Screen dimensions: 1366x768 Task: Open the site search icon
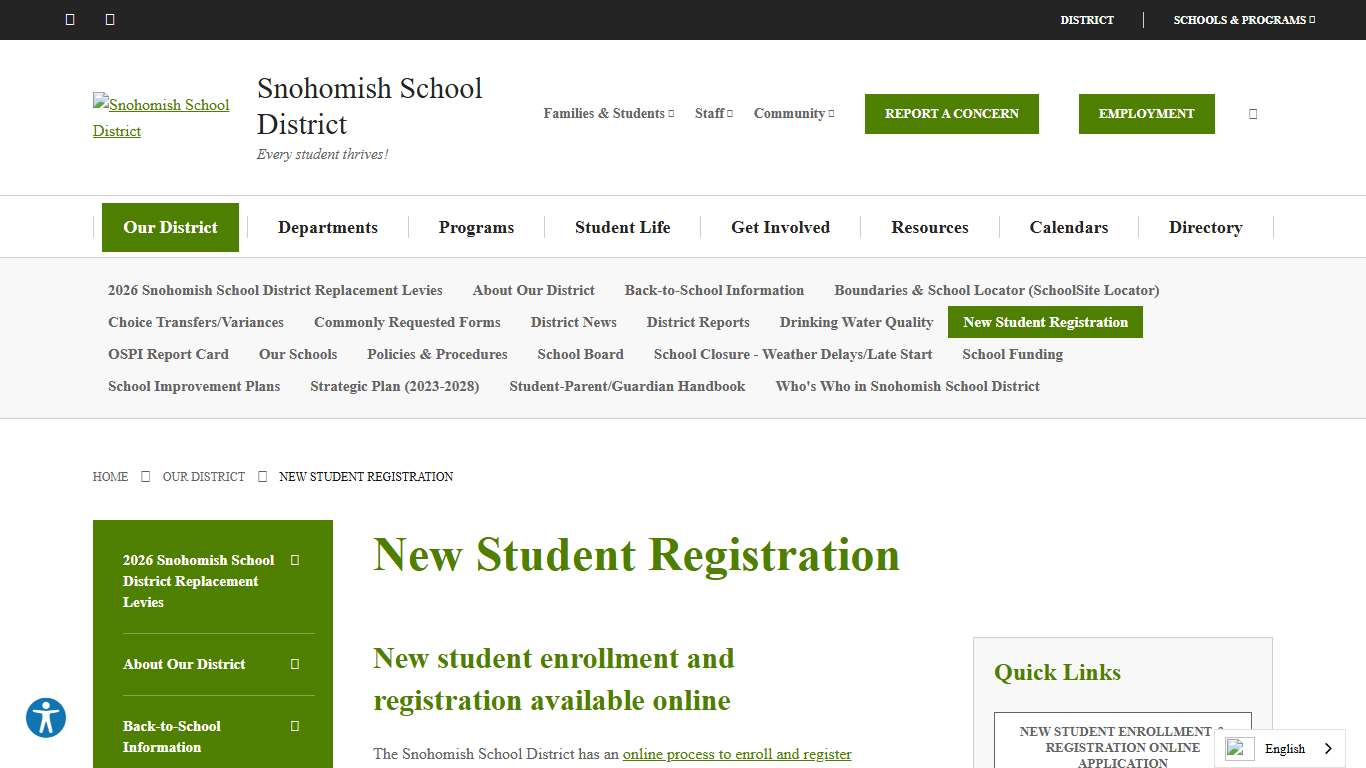(1252, 113)
